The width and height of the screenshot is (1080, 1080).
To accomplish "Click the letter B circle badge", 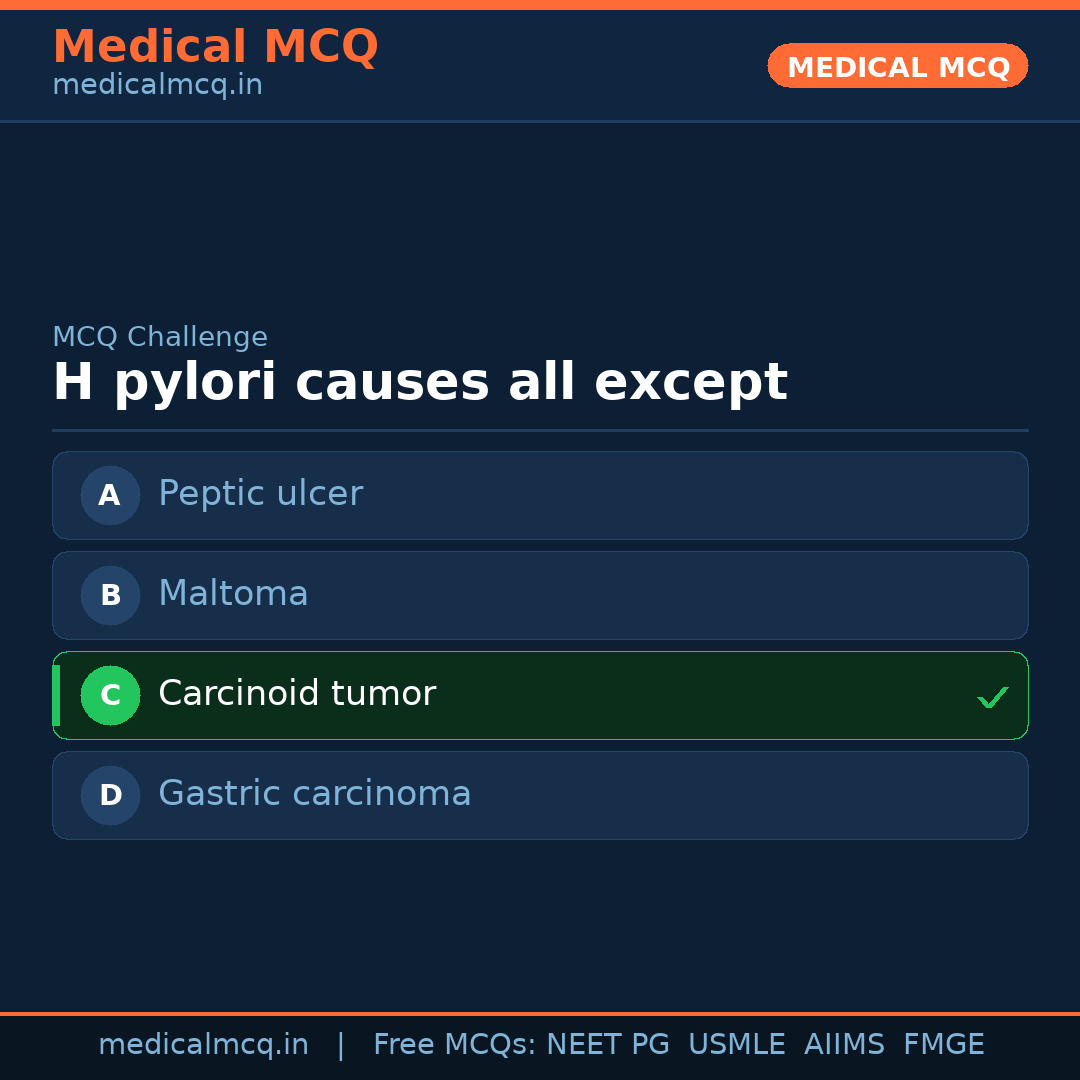I will 110,595.
